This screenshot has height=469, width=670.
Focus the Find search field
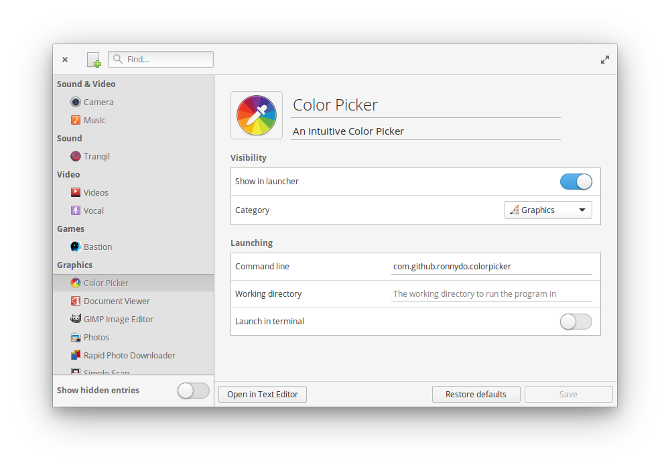[161, 59]
